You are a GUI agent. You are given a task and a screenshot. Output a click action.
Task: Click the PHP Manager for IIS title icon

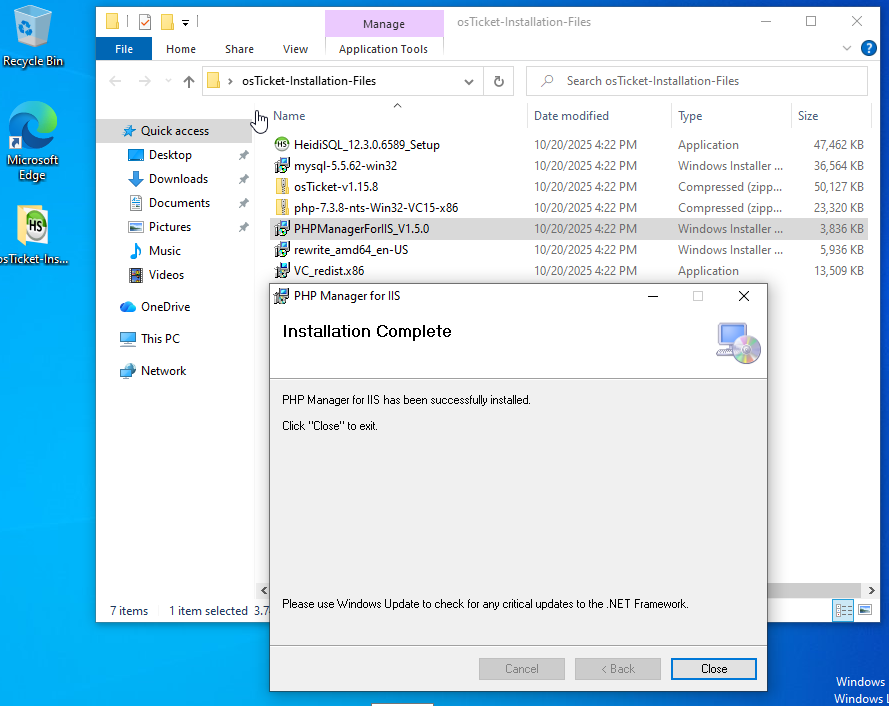point(281,296)
